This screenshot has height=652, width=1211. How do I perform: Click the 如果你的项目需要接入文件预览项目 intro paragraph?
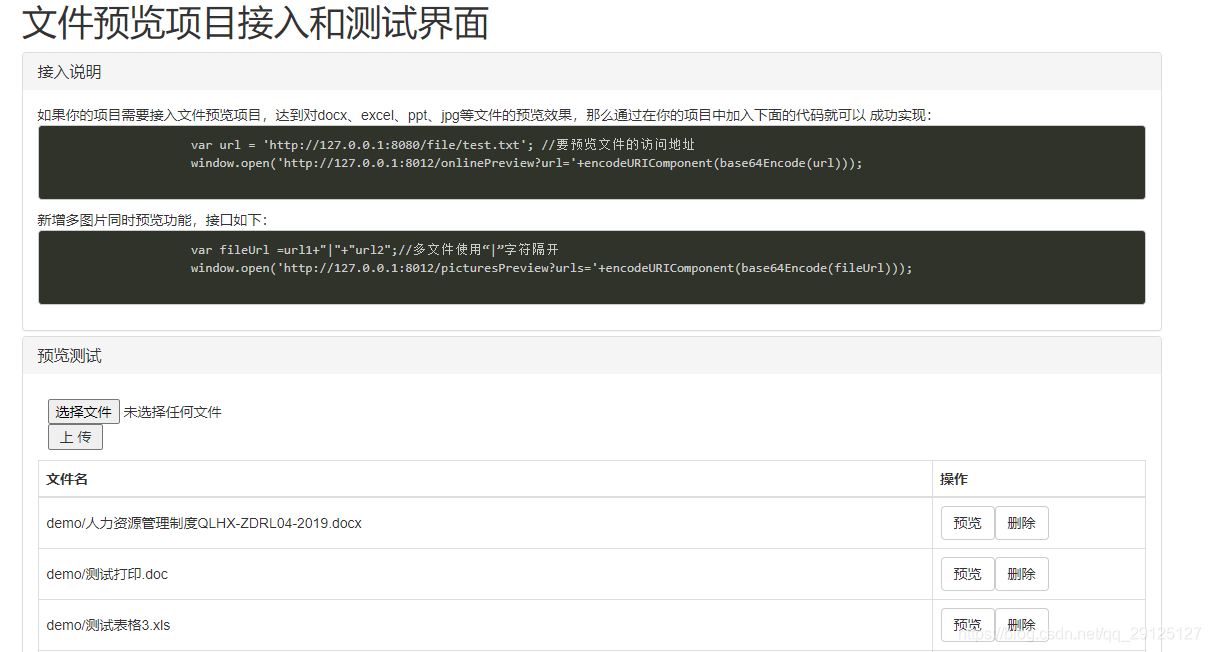coord(484,115)
